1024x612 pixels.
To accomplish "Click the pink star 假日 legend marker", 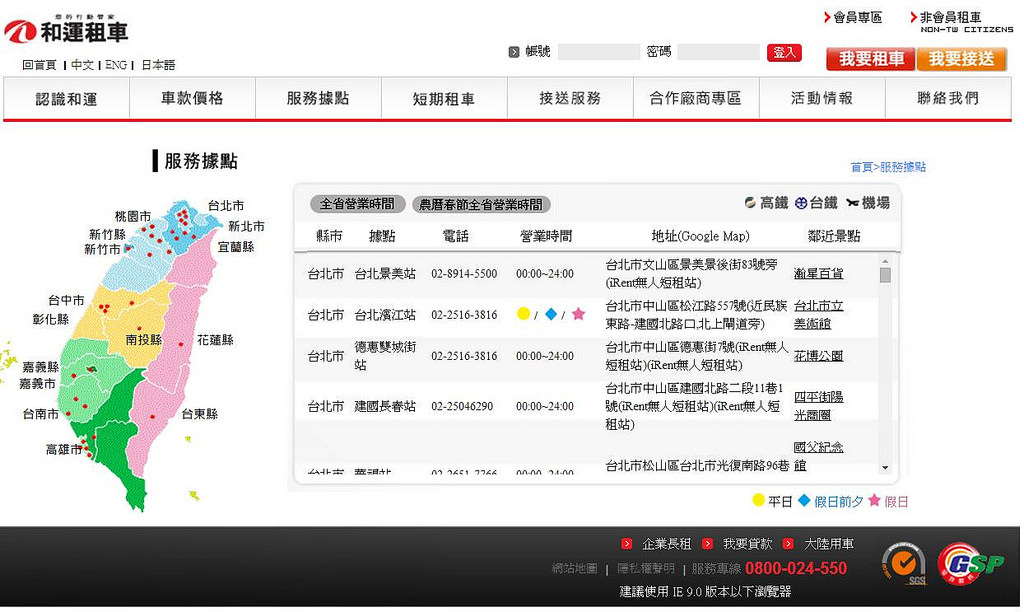I will tap(875, 501).
